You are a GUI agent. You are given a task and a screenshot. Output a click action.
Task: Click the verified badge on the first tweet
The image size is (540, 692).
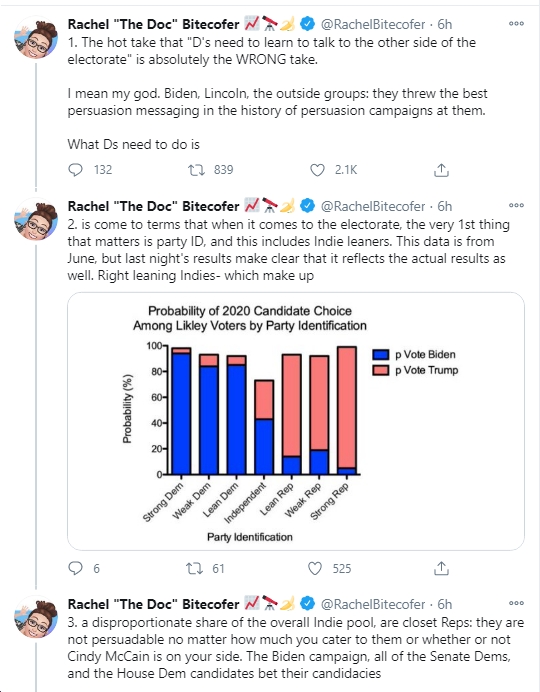308,24
